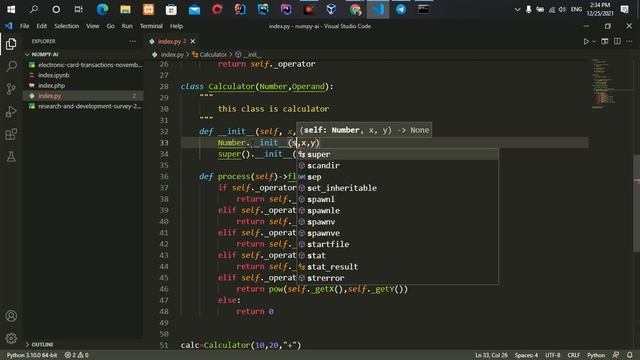640x360 pixels.
Task: Choose 'strerror' autocomplete suggestion
Action: (x=397, y=278)
